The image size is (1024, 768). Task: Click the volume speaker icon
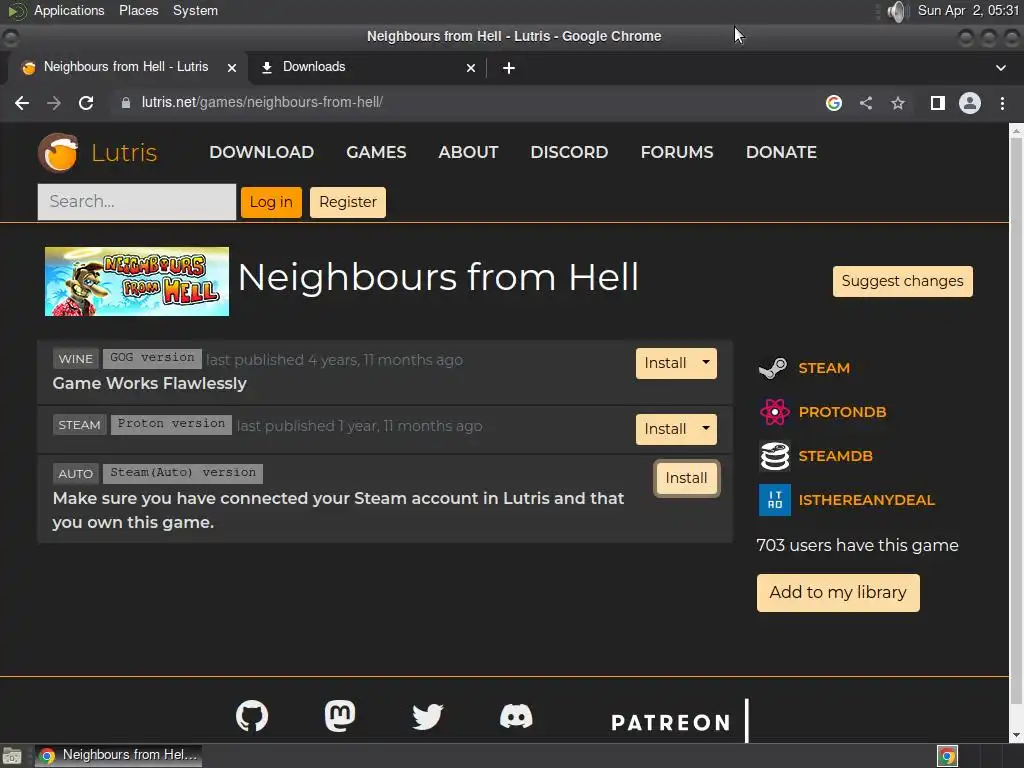[x=899, y=11]
